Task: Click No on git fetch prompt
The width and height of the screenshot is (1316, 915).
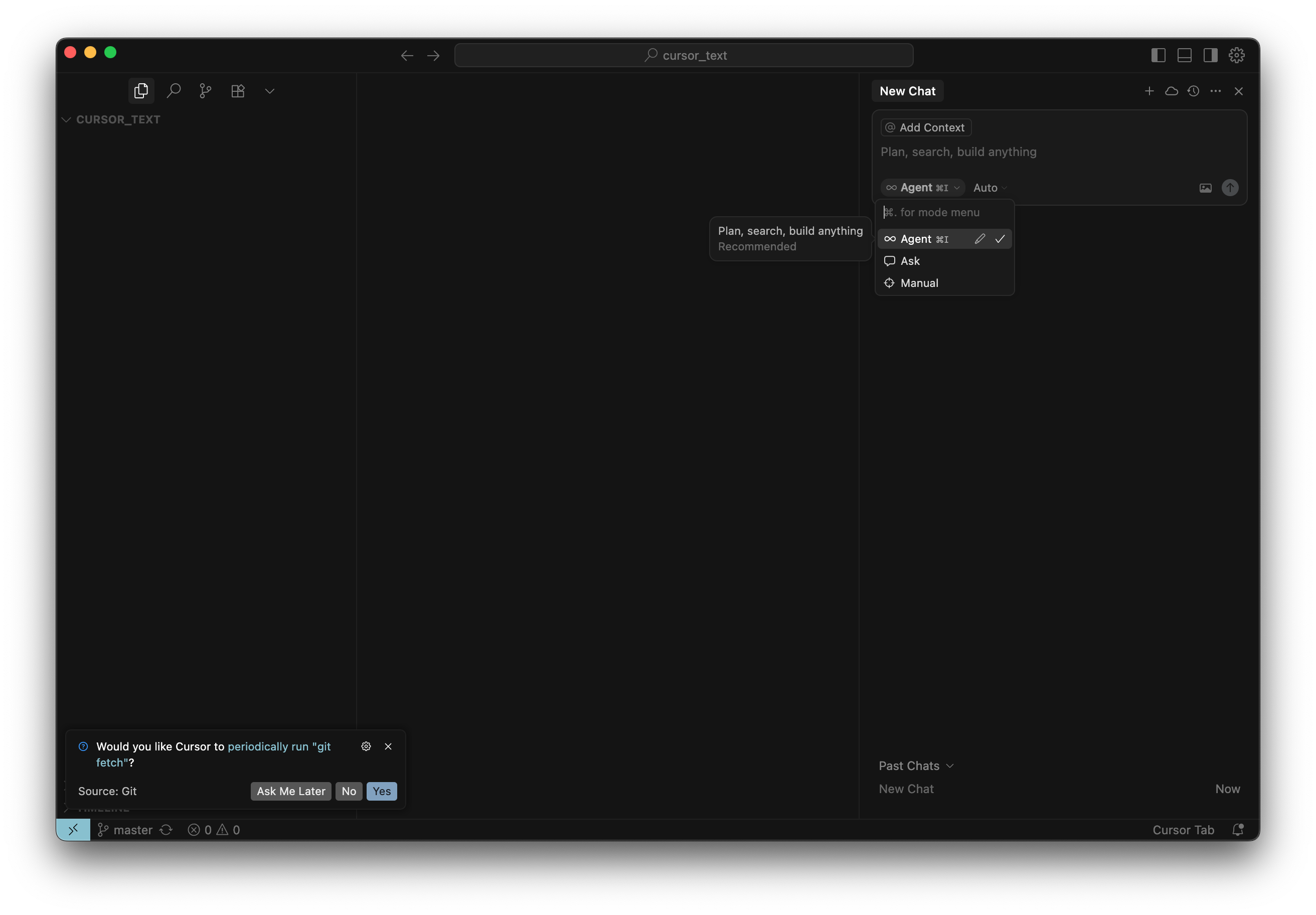Action: (349, 792)
